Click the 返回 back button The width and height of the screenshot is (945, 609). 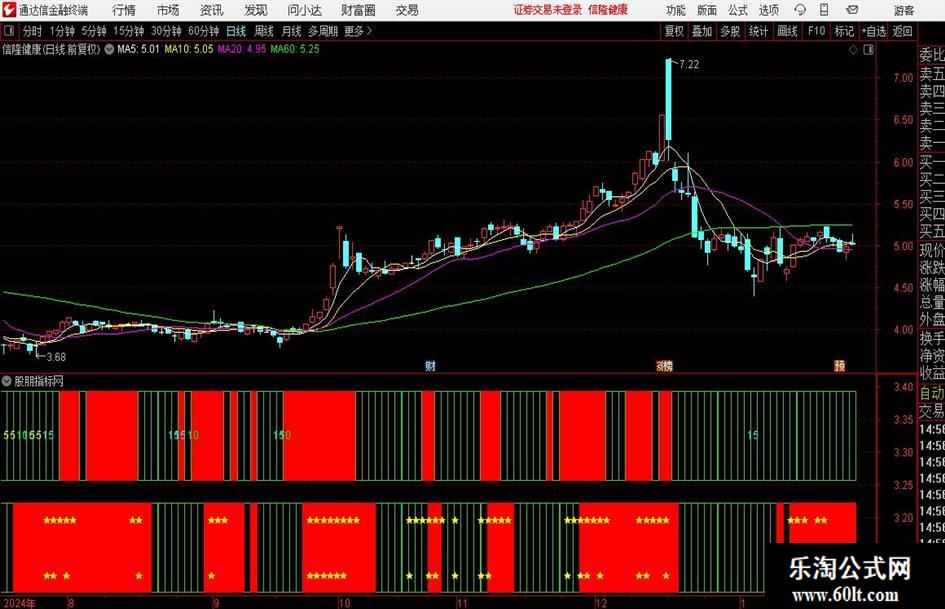pyautogui.click(x=902, y=31)
